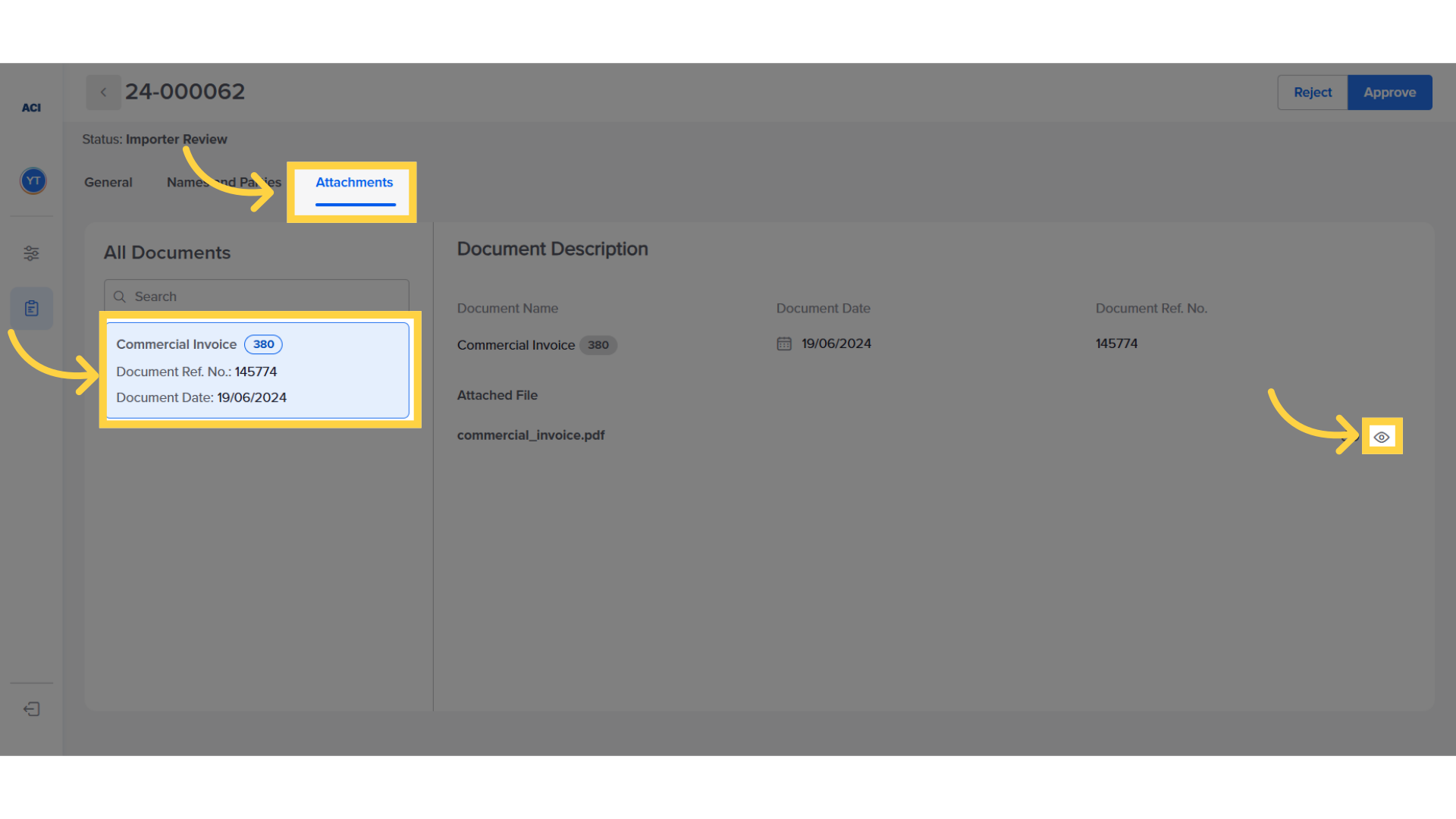Click the Attached File label
Viewport: 1456px width, 819px height.
pyautogui.click(x=497, y=395)
